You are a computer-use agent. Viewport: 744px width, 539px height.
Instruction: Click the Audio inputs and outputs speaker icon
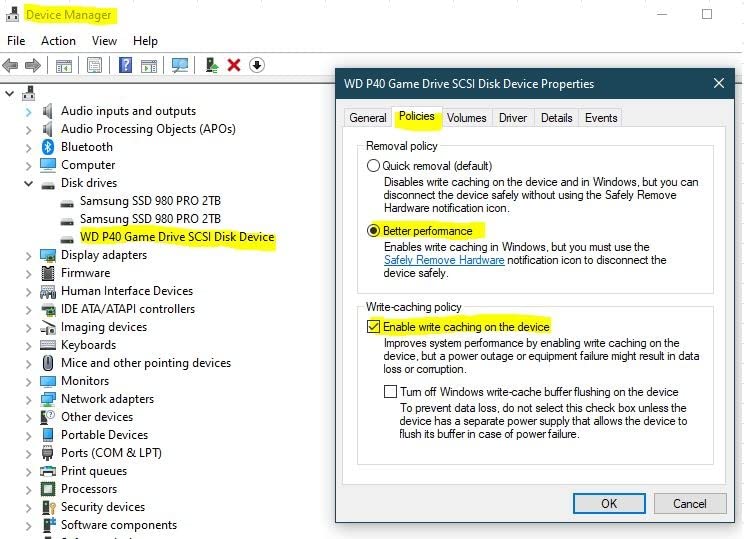[x=47, y=111]
